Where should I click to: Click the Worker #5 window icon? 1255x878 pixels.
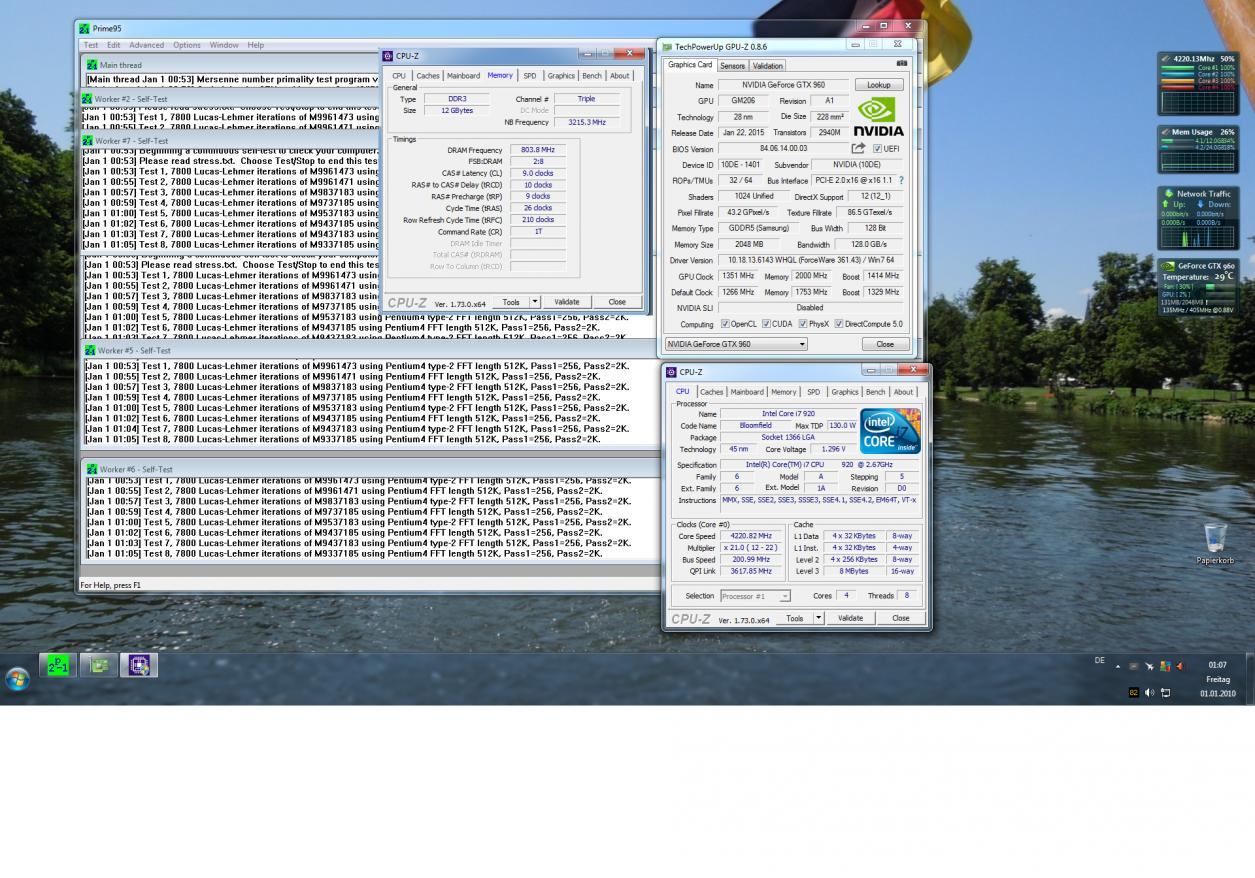[89, 351]
